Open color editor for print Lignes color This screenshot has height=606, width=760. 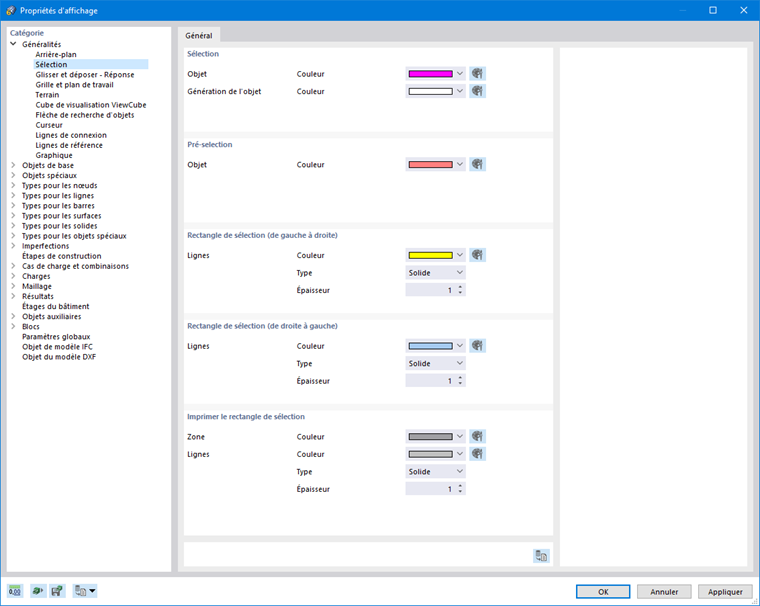click(x=477, y=454)
